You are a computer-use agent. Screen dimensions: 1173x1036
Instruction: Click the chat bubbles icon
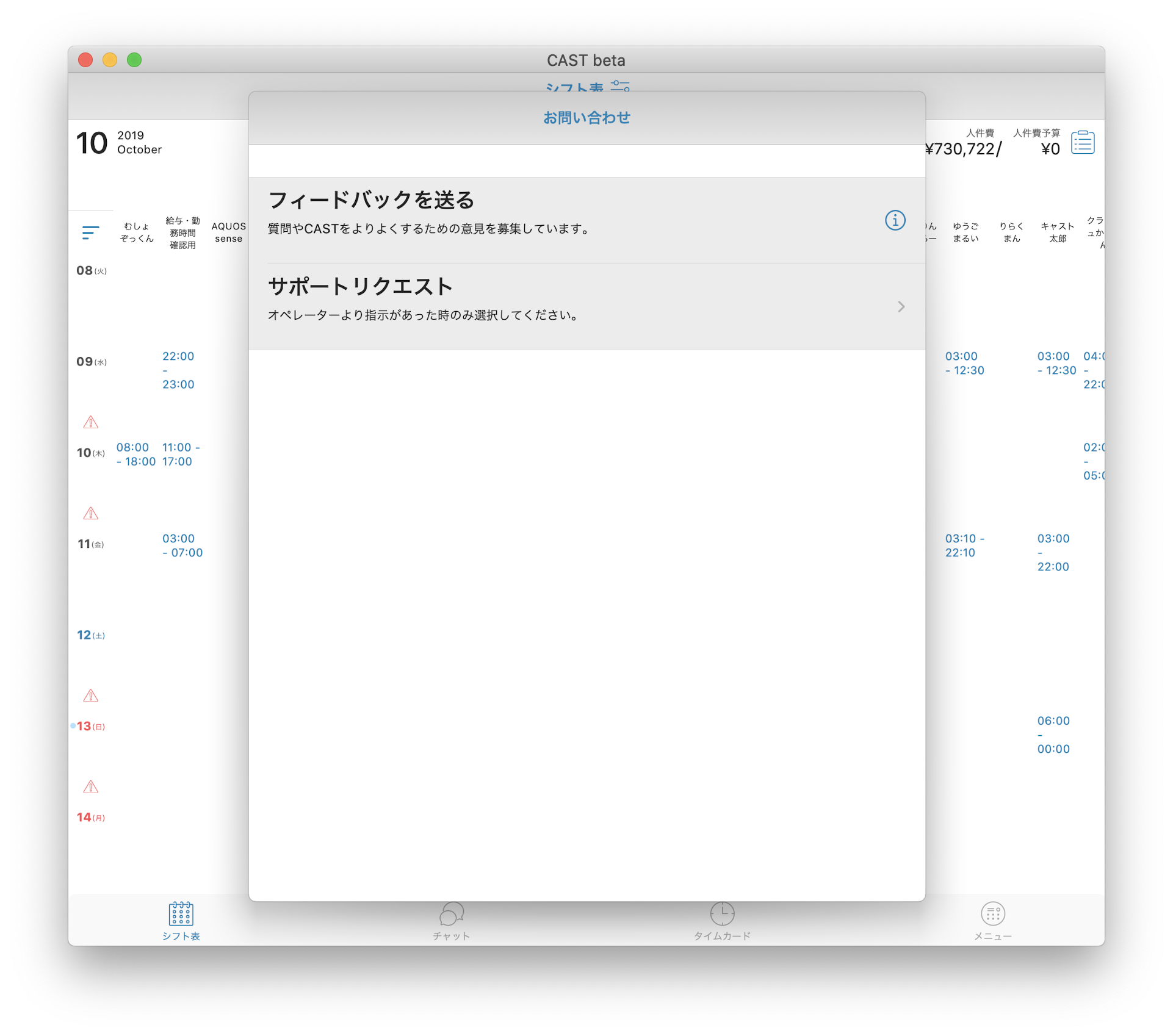[x=452, y=913]
